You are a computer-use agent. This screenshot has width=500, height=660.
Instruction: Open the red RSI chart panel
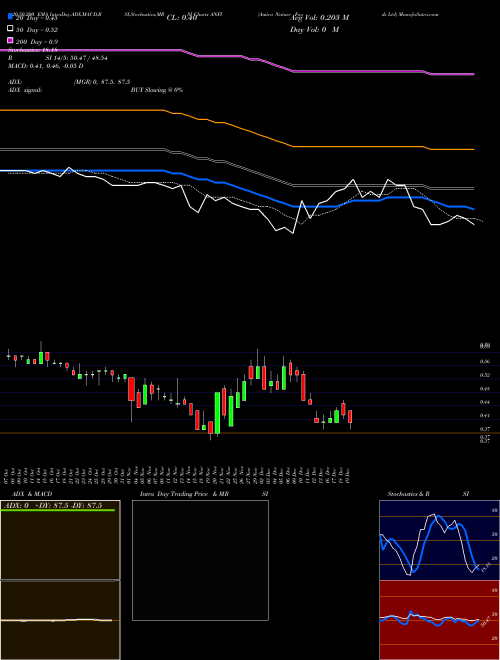tap(439, 620)
